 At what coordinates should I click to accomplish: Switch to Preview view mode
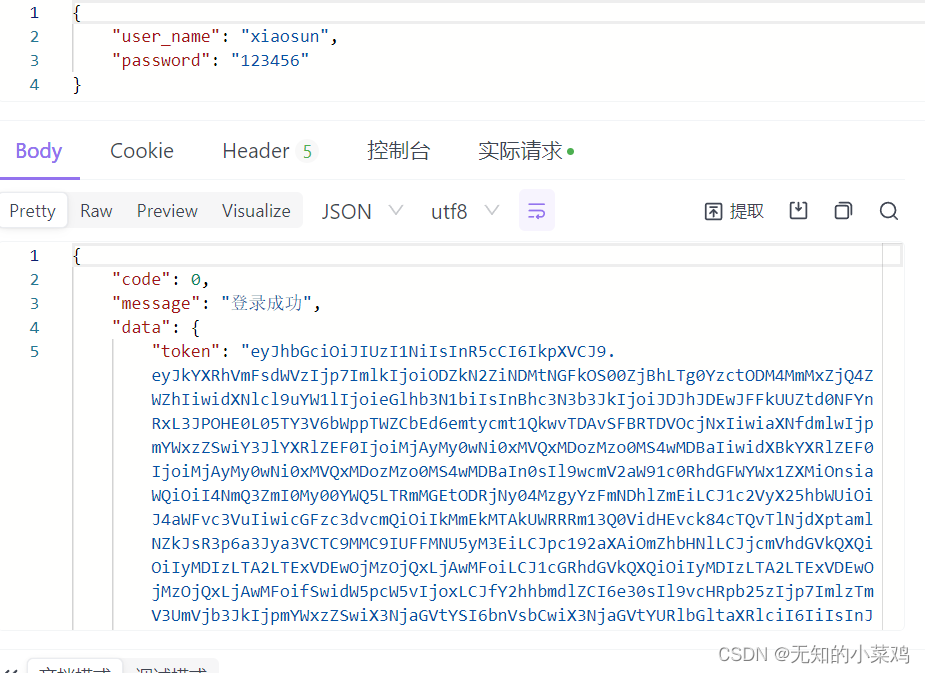(167, 211)
